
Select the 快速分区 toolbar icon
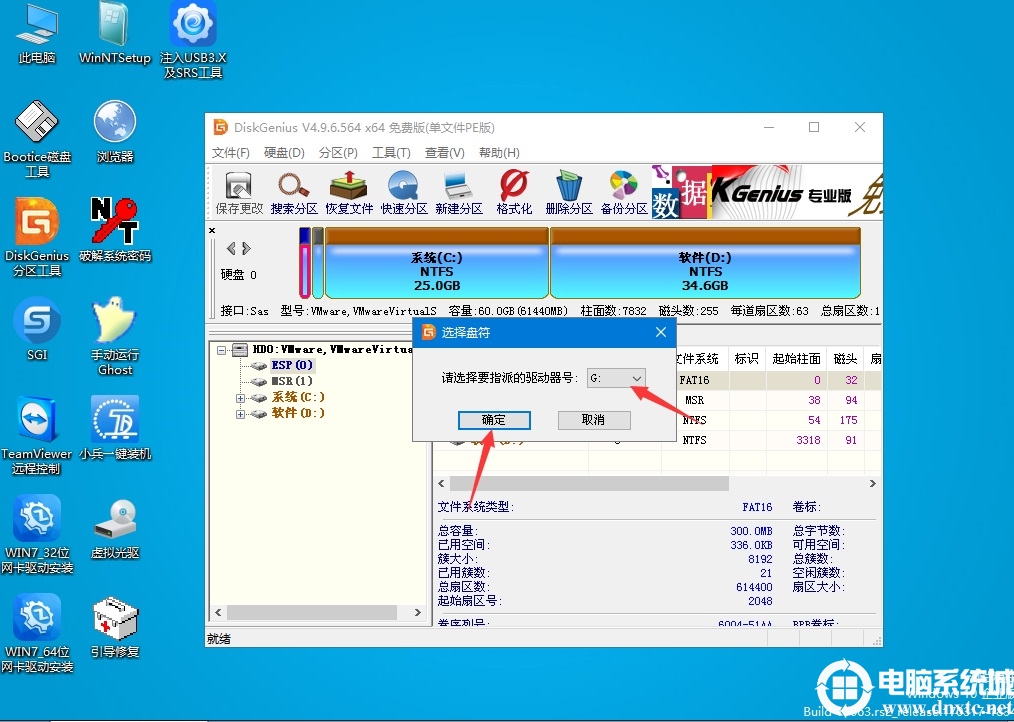[x=404, y=192]
